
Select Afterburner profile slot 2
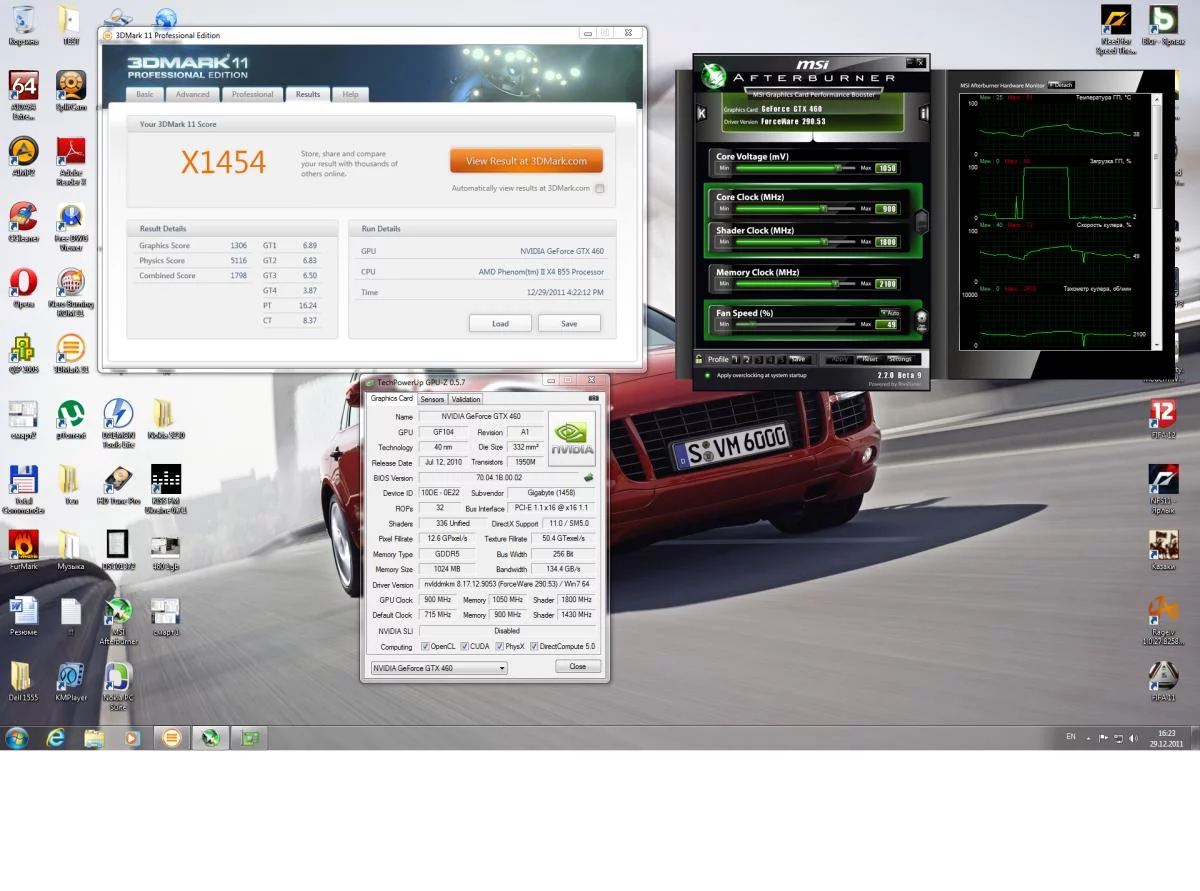pos(746,359)
